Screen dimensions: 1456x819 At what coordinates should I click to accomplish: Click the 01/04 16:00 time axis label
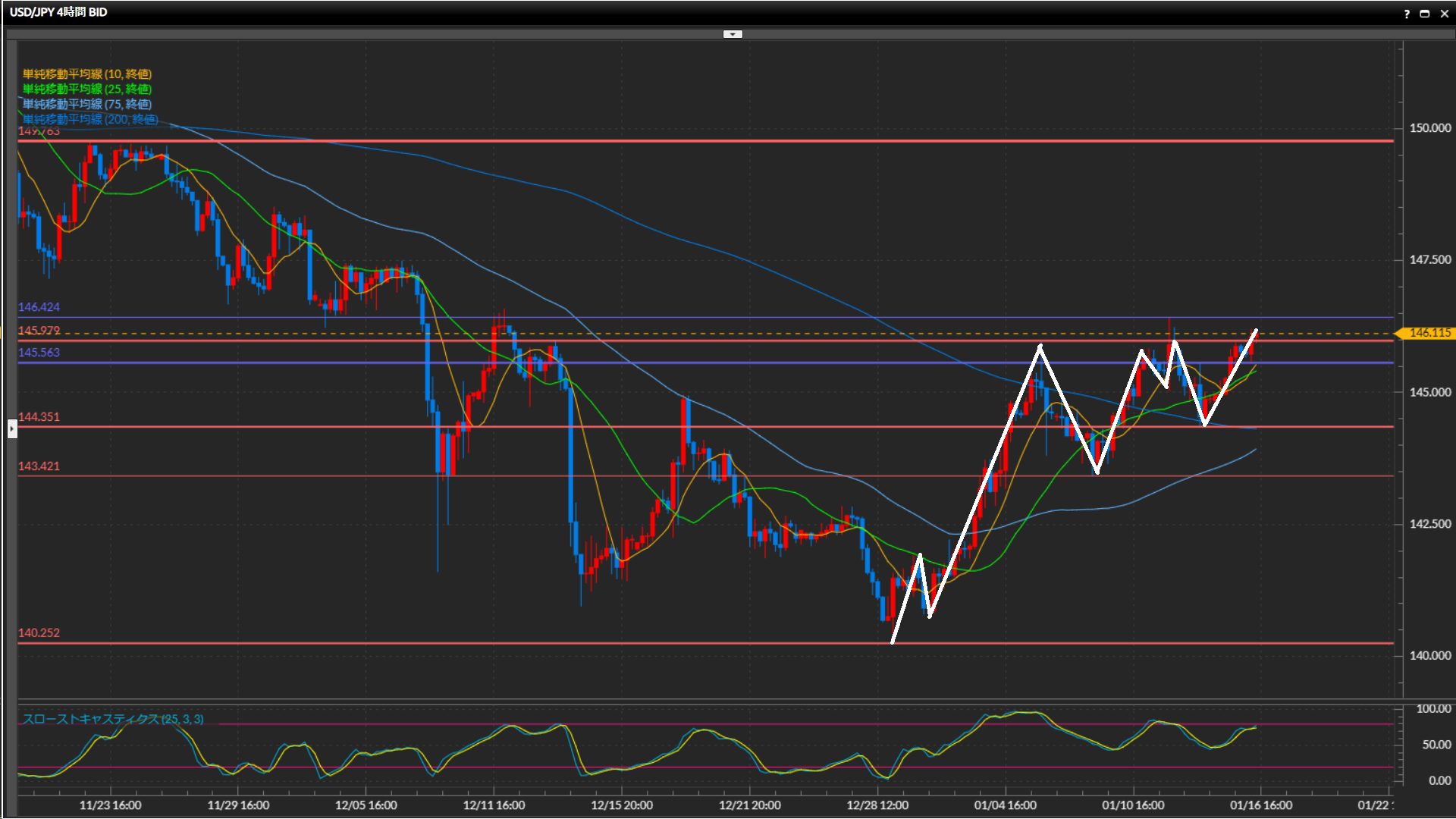[1006, 805]
